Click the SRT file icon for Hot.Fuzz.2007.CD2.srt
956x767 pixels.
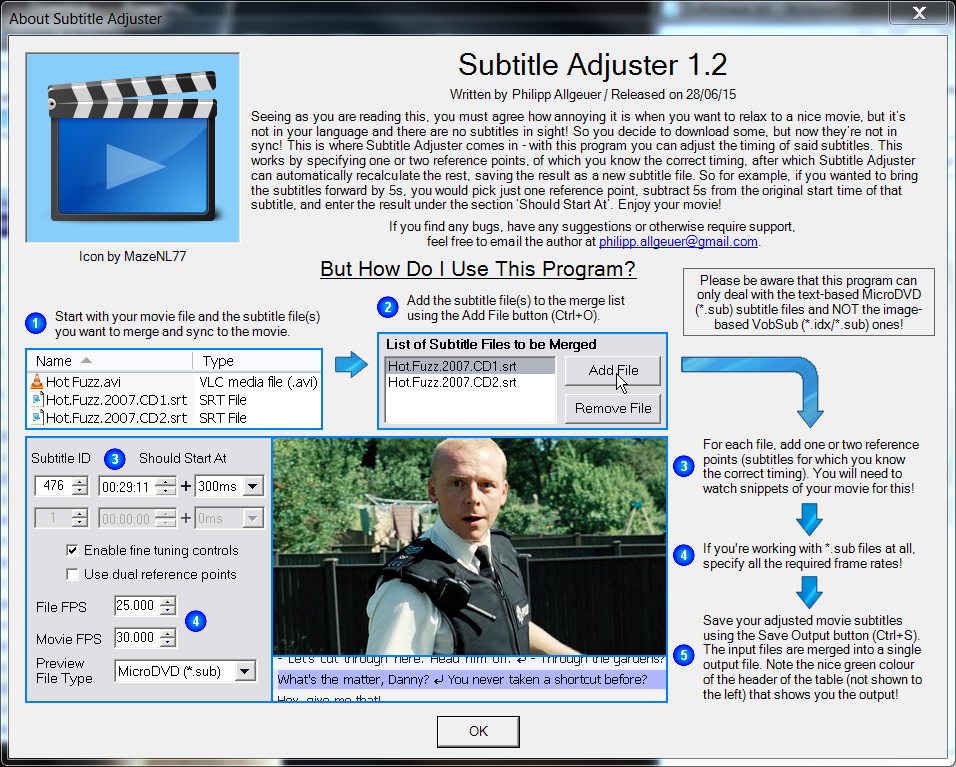click(x=37, y=418)
